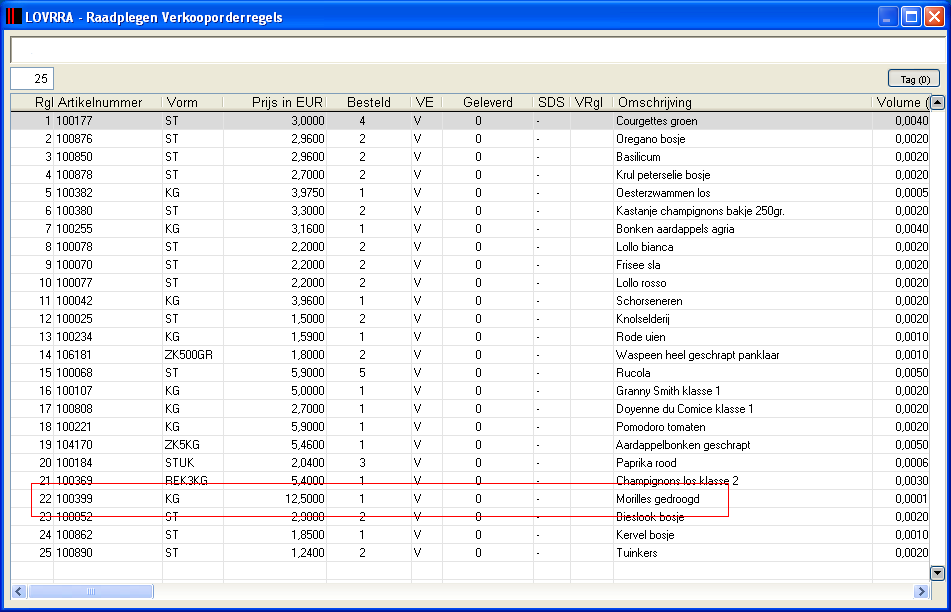Viewport: 951px width, 612px height.
Task: Select Champignons los klasse 2 row
Action: tap(470, 480)
